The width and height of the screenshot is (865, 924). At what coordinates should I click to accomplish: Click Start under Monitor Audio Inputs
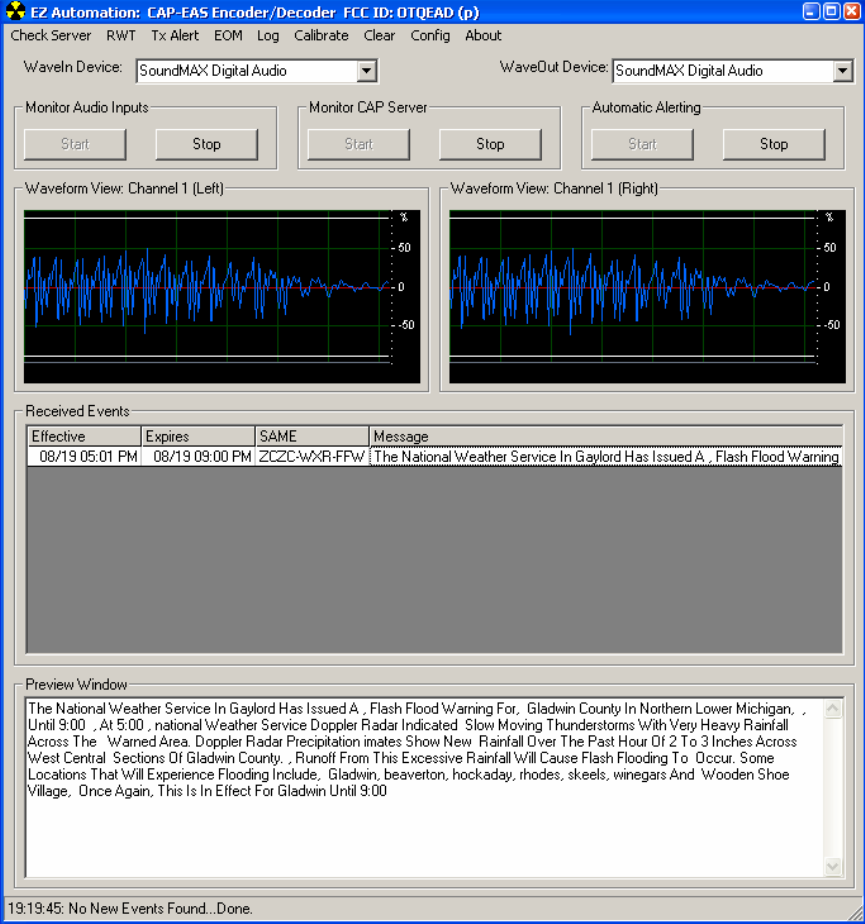[75, 144]
